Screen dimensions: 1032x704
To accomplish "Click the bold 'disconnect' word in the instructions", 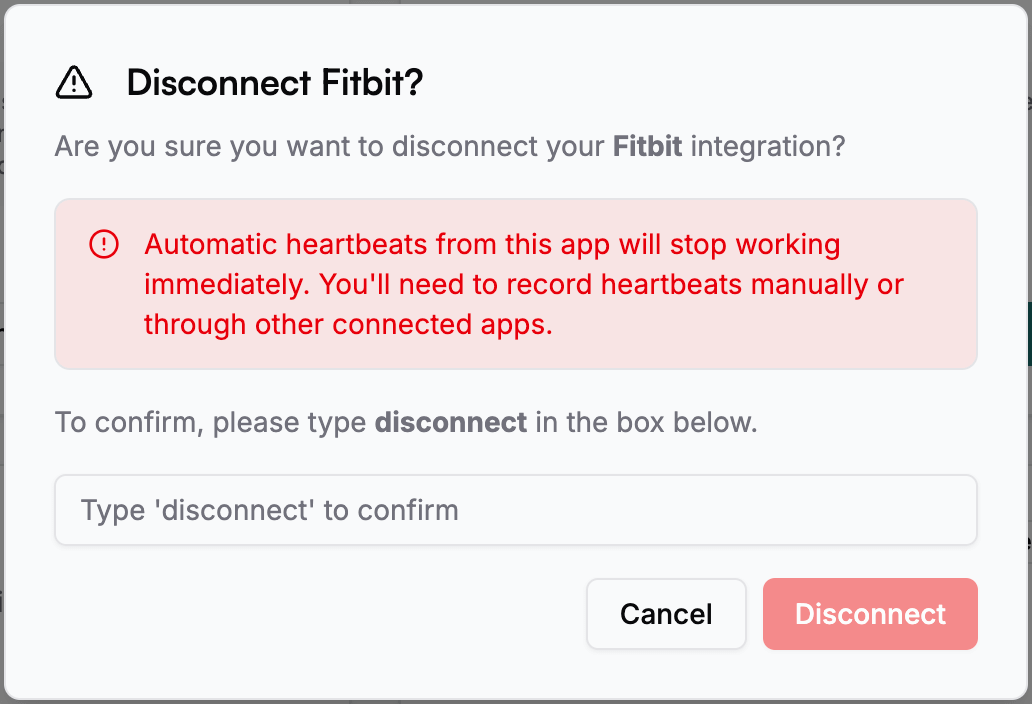I will tap(450, 422).
